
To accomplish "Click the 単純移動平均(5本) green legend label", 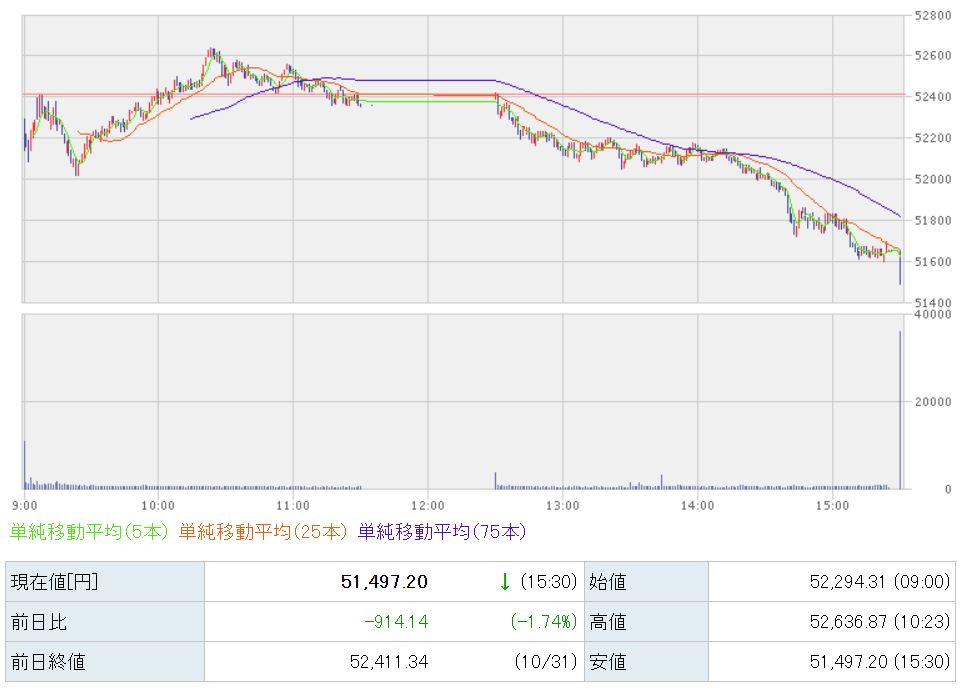I will tap(89, 532).
